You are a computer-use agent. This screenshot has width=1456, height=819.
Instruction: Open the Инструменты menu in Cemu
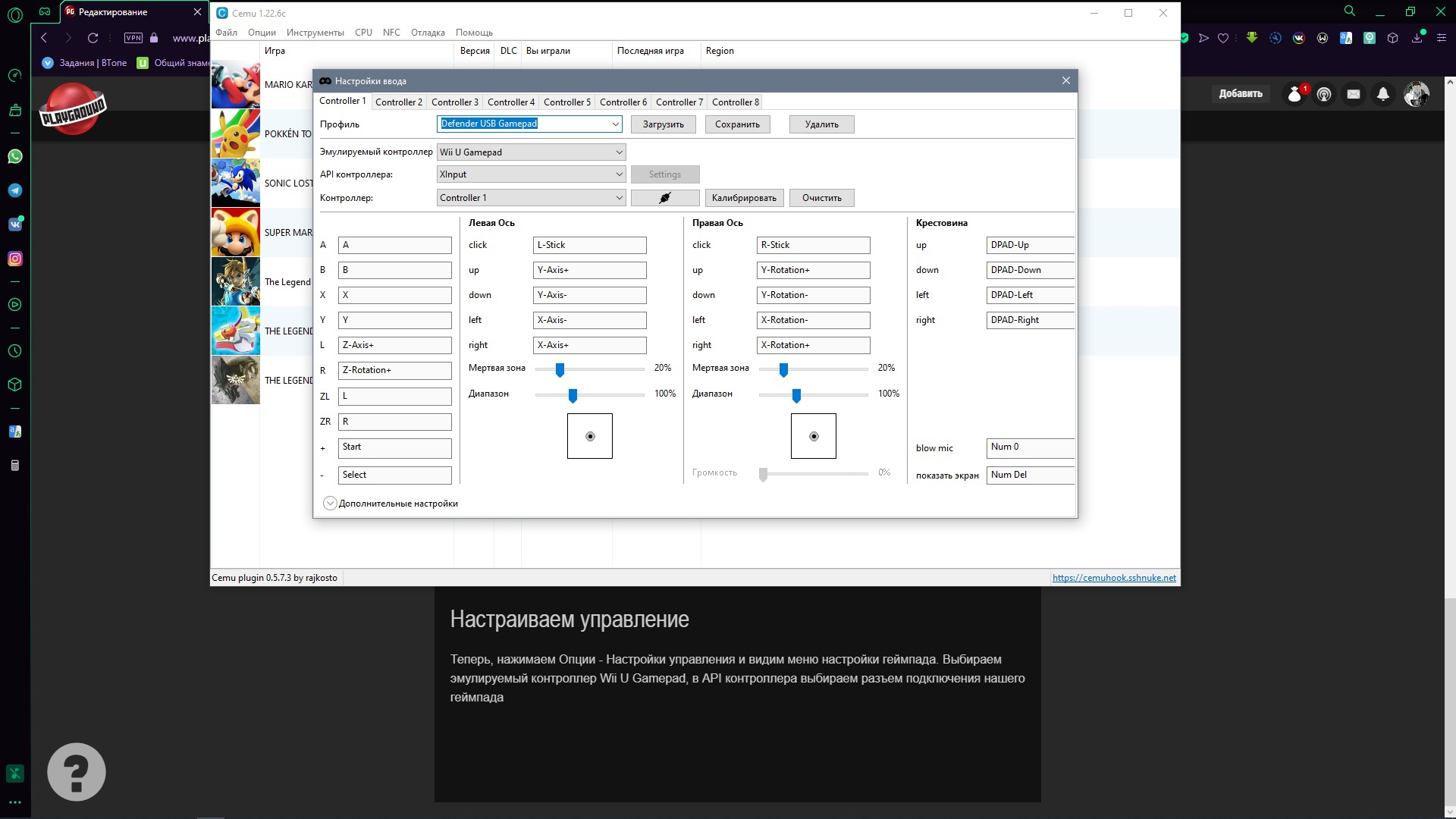(x=315, y=33)
